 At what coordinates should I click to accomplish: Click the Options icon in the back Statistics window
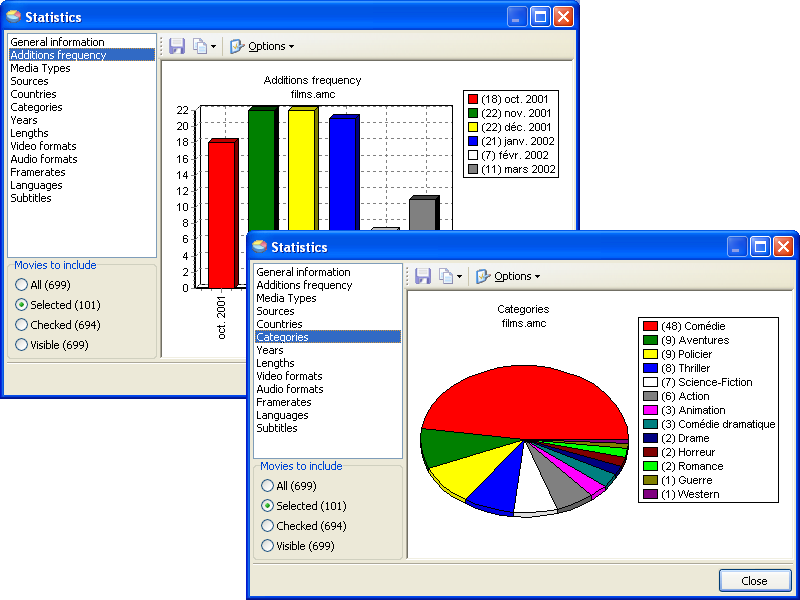coord(237,46)
